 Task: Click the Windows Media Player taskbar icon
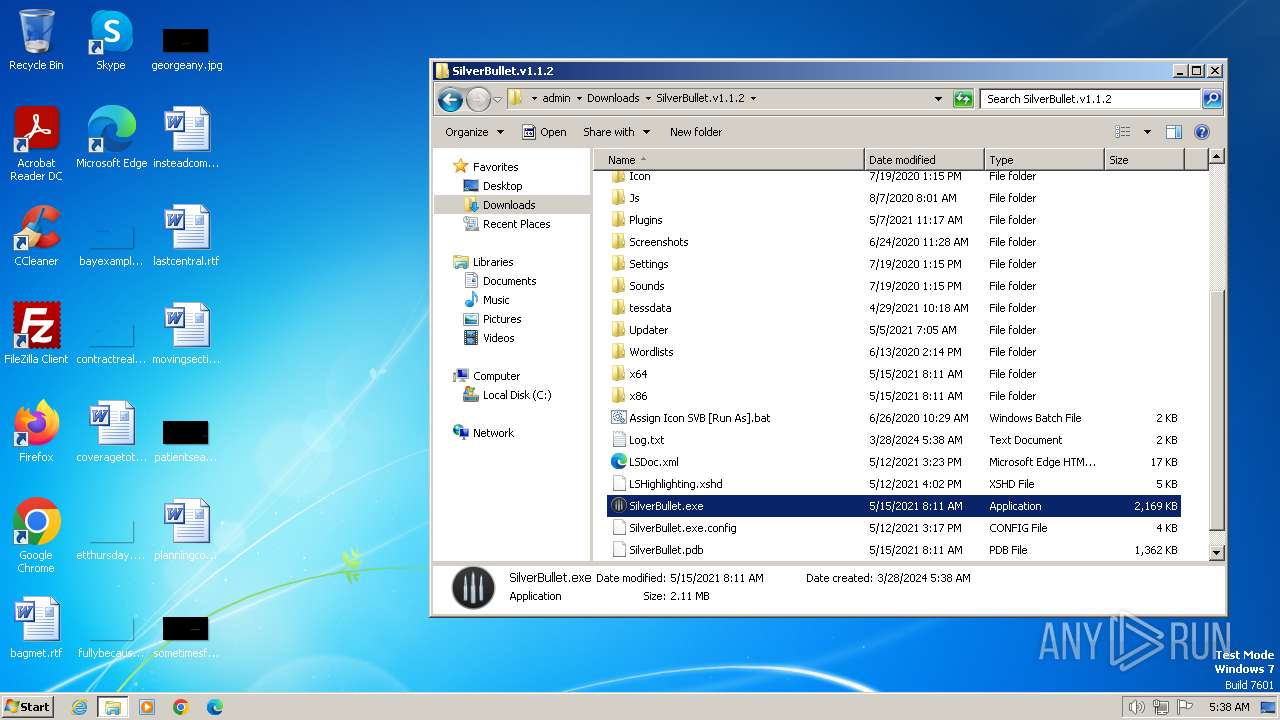pyautogui.click(x=147, y=707)
